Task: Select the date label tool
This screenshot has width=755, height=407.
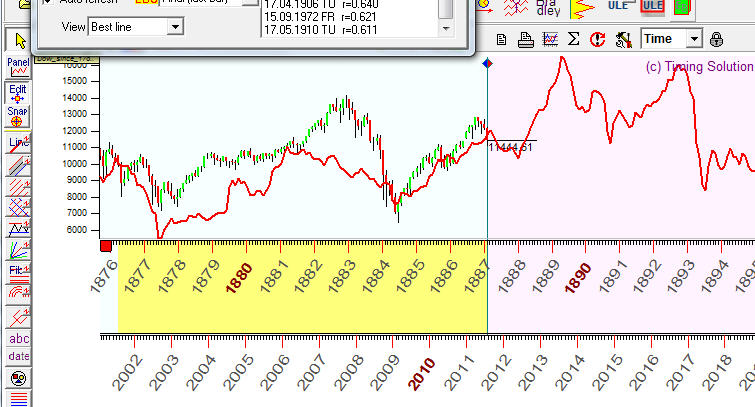Action: [18, 356]
